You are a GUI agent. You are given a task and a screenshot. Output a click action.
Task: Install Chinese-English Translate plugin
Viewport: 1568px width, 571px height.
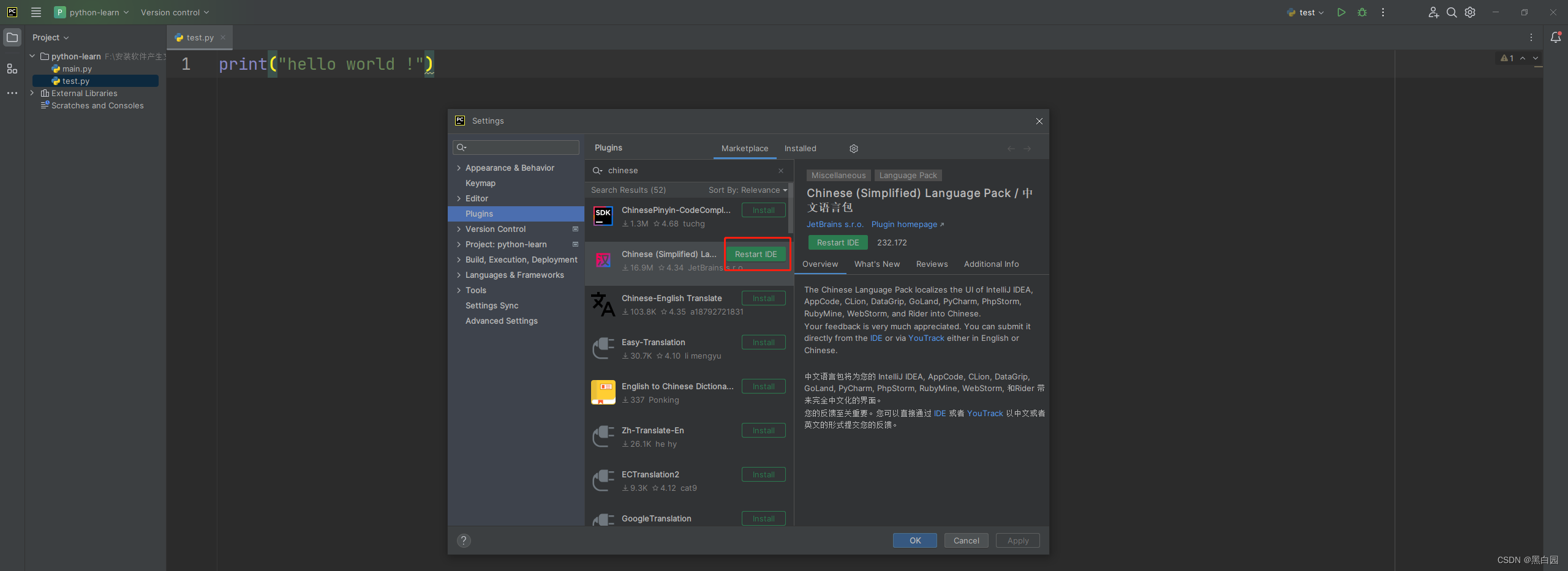point(763,298)
